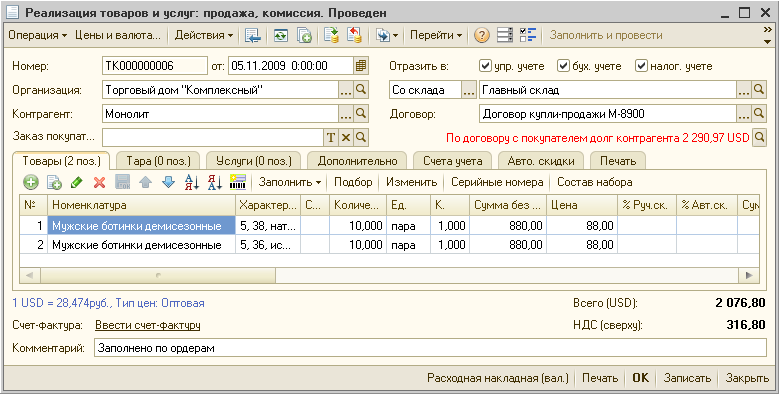The height and width of the screenshot is (394, 779).
Task: Open the Авто. скидки tab
Action: click(x=541, y=161)
